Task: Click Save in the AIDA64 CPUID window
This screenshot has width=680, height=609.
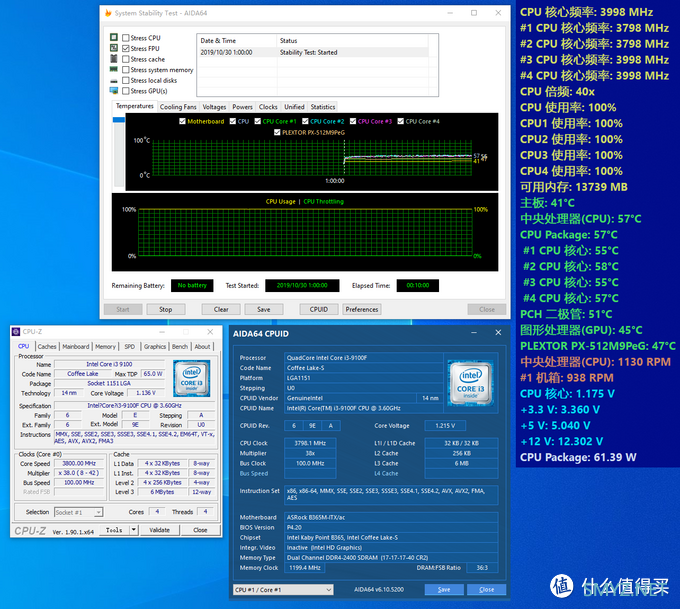Action: pos(444,589)
